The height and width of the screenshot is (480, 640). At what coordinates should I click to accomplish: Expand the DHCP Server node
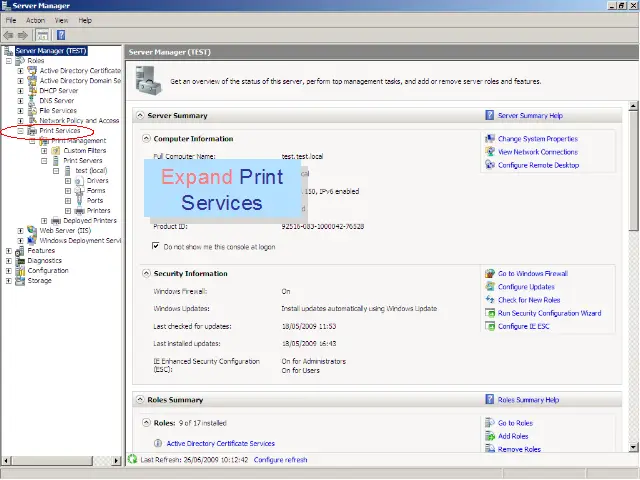20,91
